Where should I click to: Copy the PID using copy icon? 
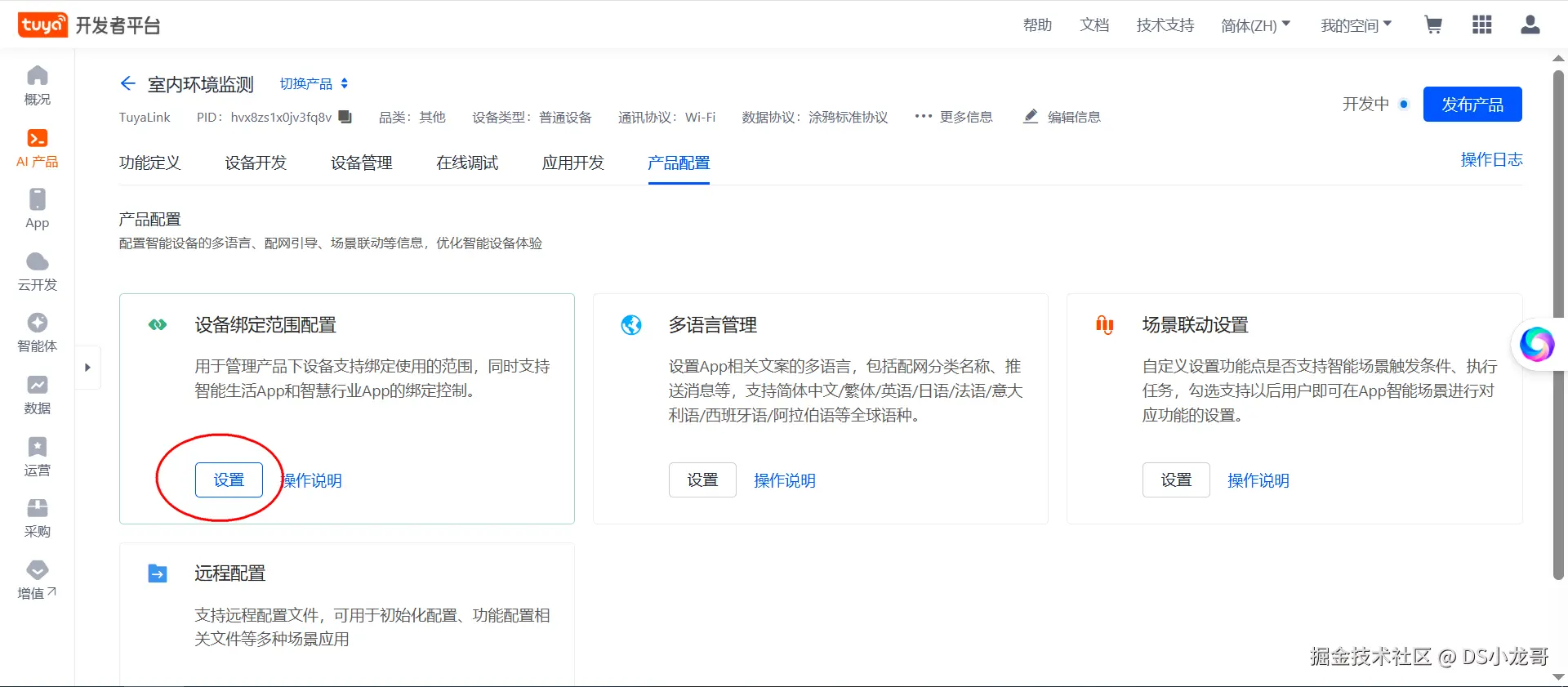(x=345, y=117)
